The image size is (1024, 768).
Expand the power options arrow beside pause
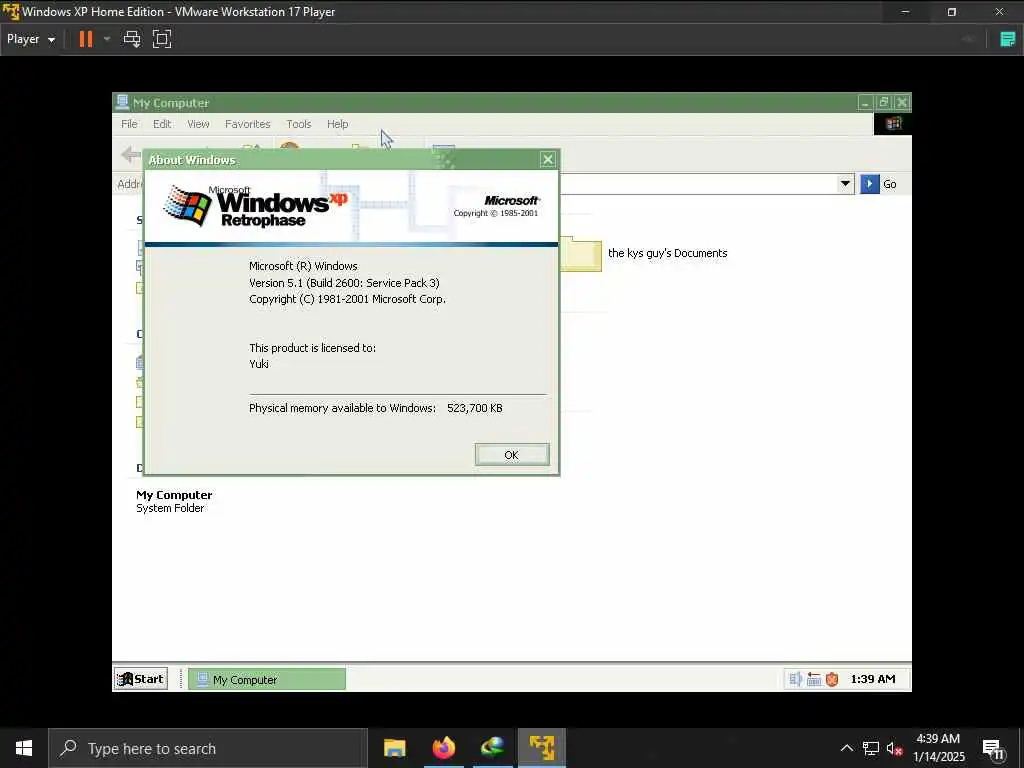click(106, 39)
